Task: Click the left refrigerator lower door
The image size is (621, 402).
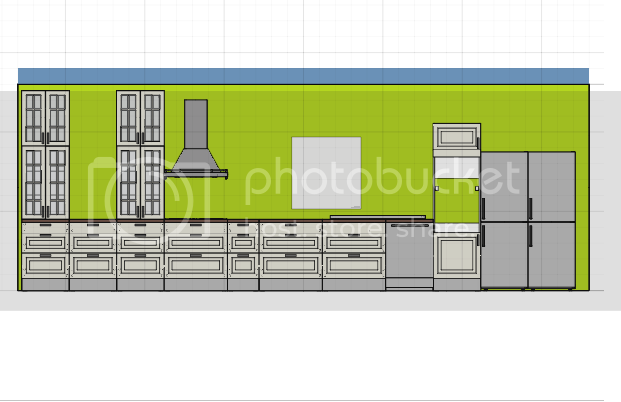Action: pyautogui.click(x=504, y=255)
